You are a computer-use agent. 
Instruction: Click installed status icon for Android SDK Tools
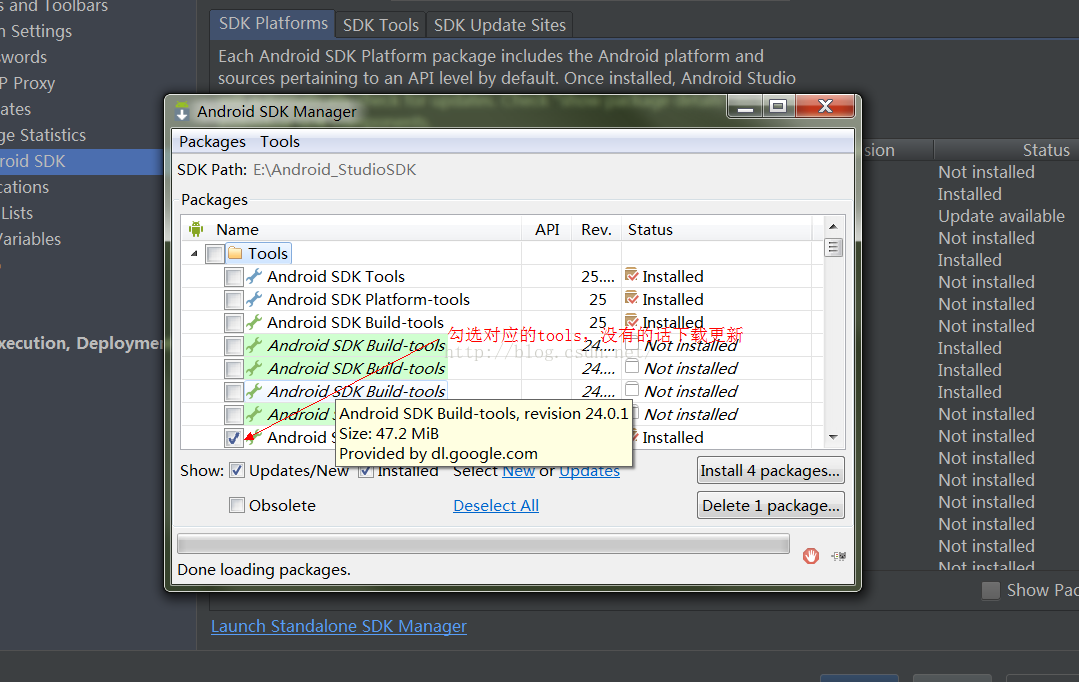631,275
